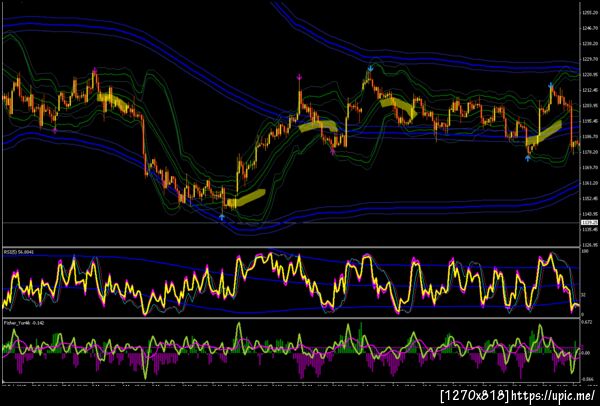Screen dimensions: 600x406
Task: Select the magenta up arrow under the mid-chart dip
Action: [333, 152]
